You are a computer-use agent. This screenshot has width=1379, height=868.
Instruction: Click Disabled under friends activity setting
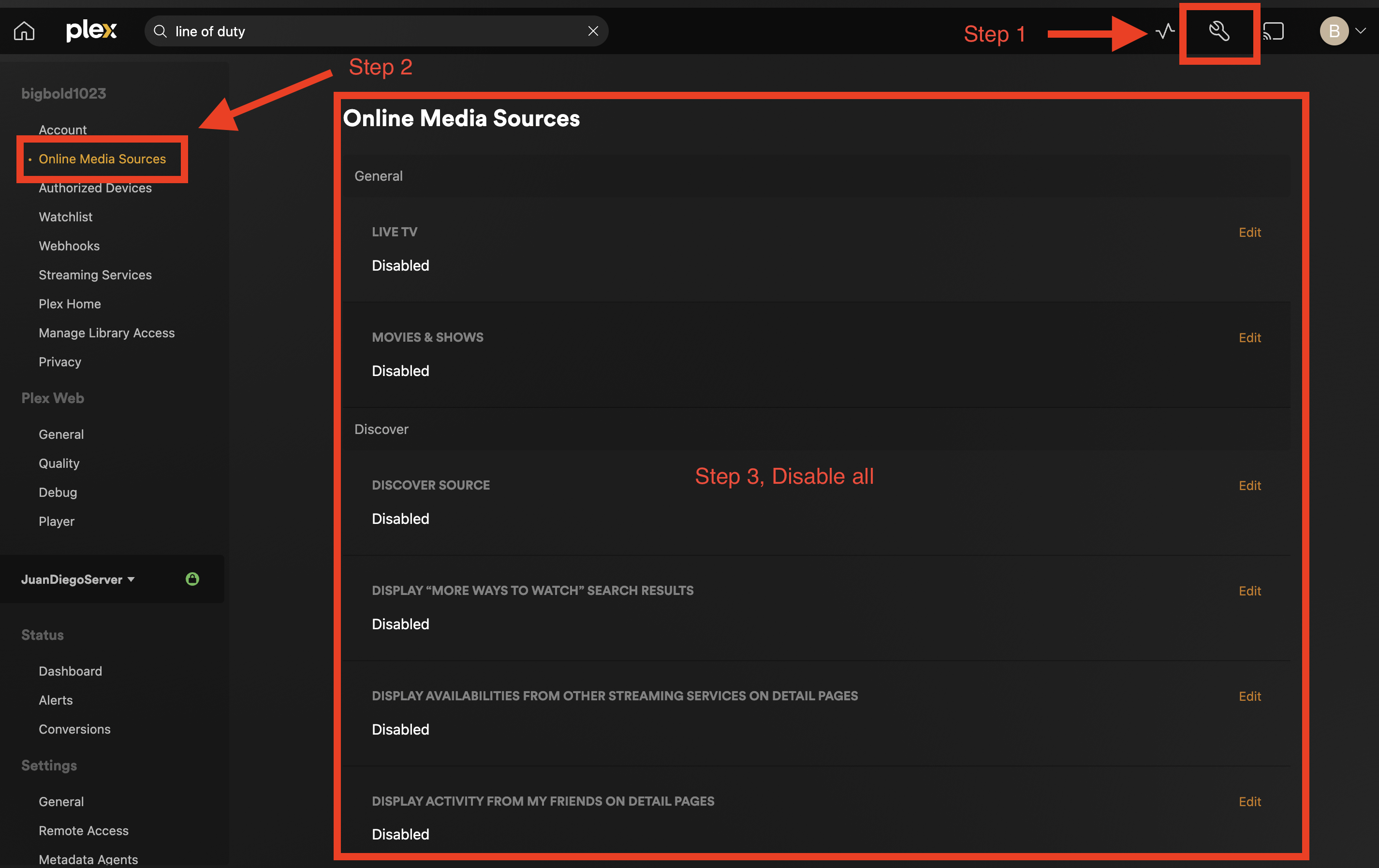click(400, 834)
